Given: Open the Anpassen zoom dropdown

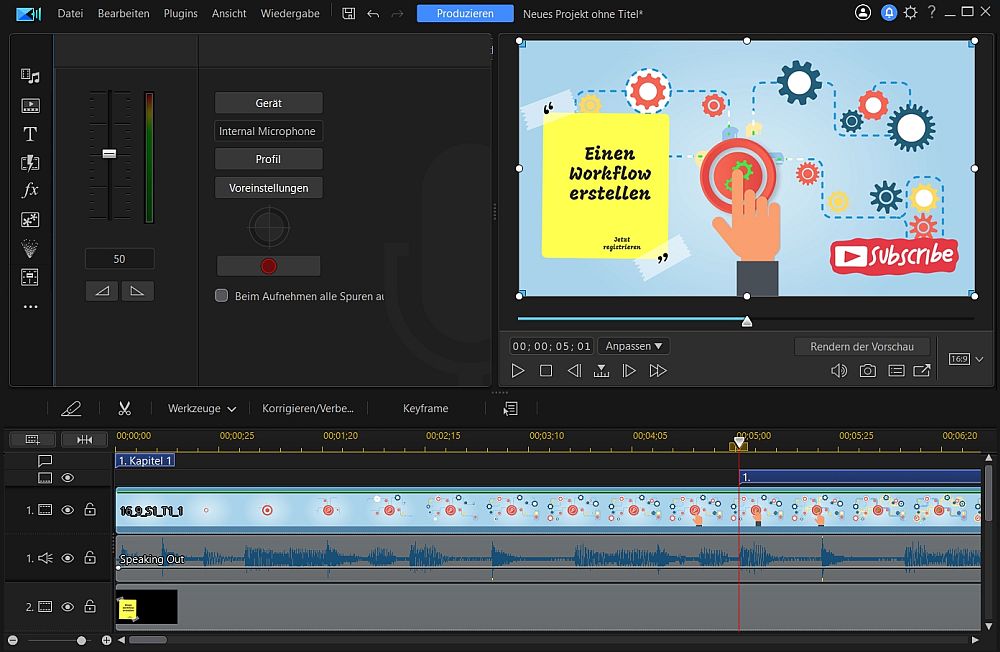Looking at the screenshot, I should pyautogui.click(x=633, y=346).
